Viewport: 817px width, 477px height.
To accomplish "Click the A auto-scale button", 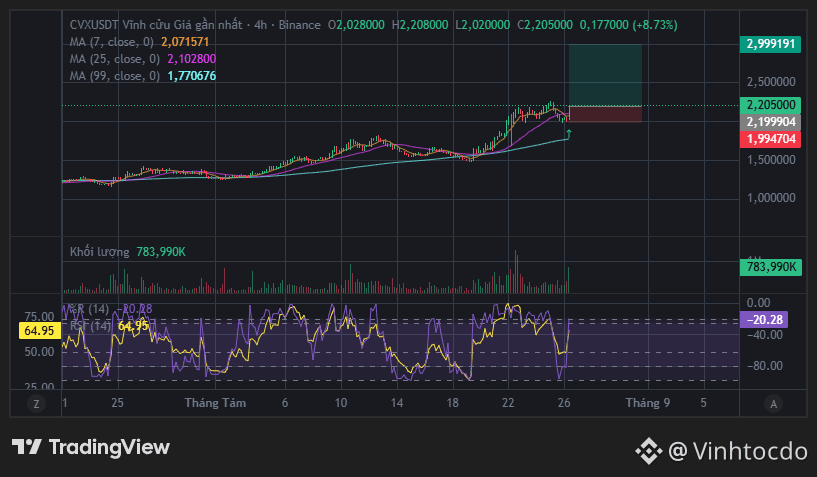I will click(773, 403).
